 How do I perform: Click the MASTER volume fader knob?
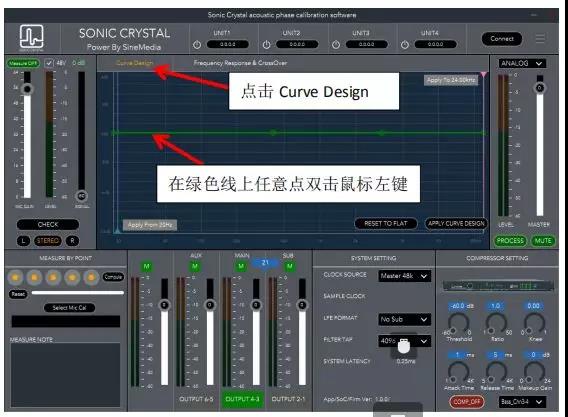click(540, 88)
